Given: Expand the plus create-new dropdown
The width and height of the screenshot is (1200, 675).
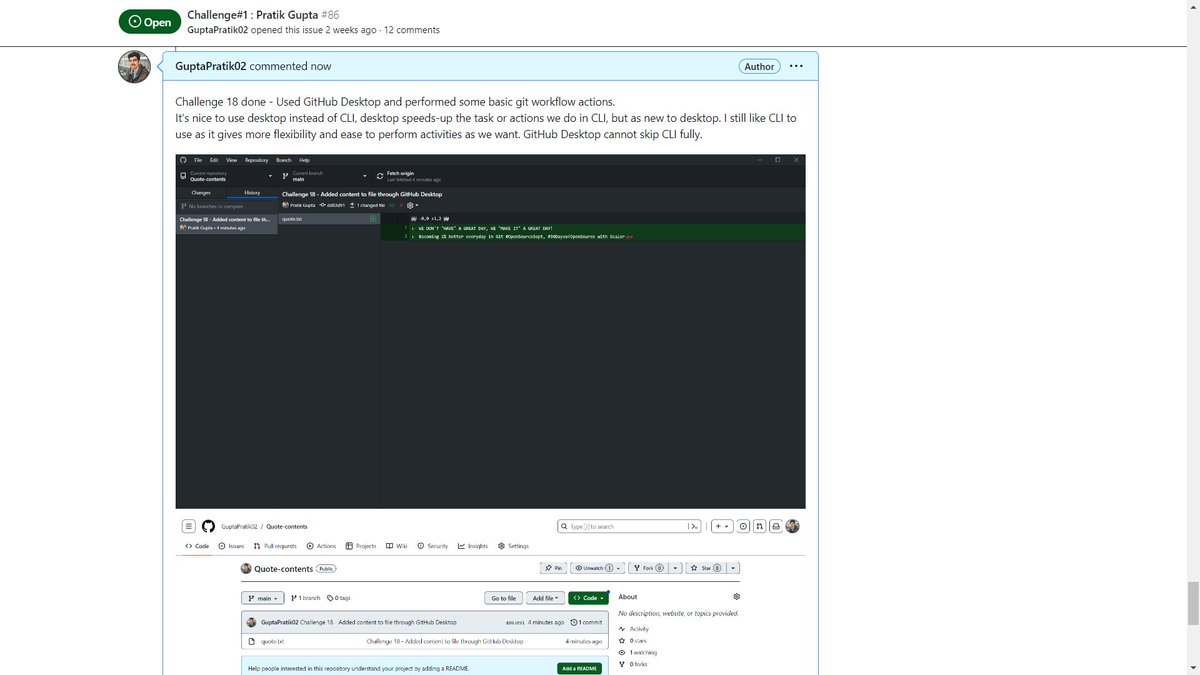Looking at the screenshot, I should 722,526.
